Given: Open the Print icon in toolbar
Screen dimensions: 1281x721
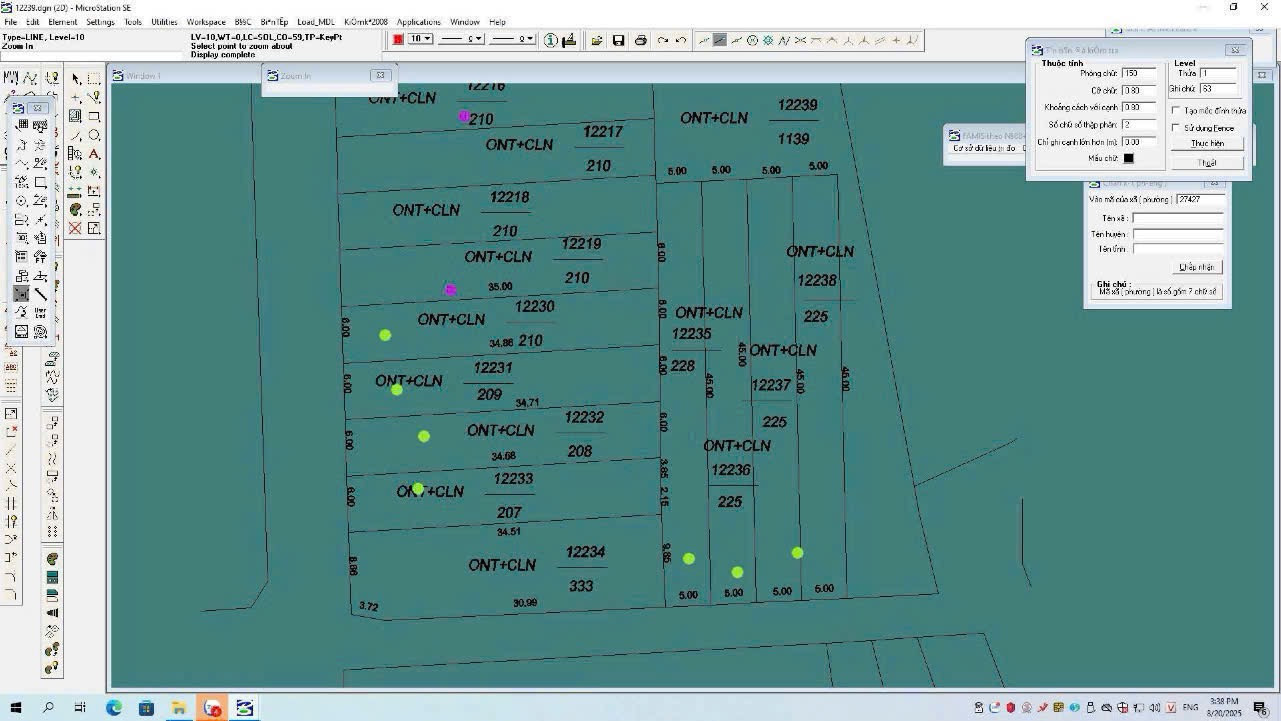Looking at the screenshot, I should tap(640, 40).
